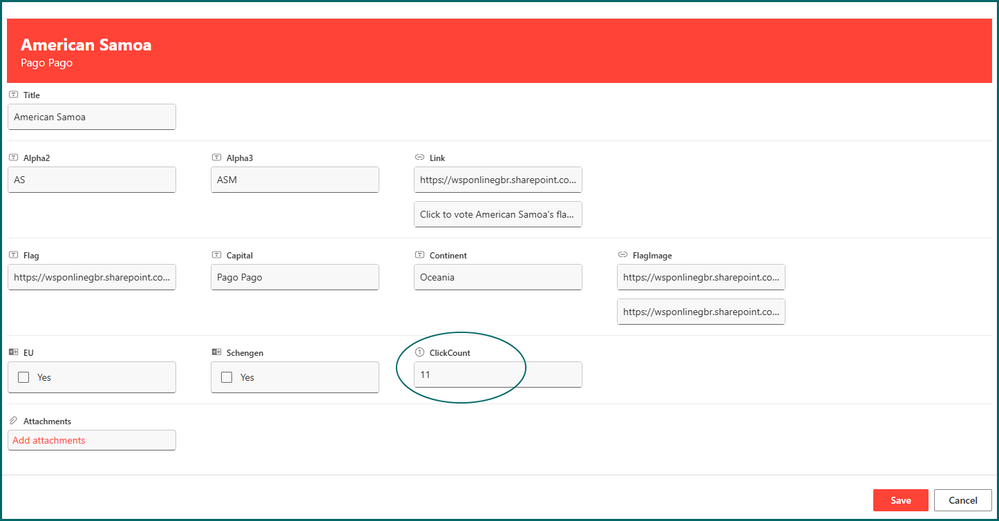Click the yes/no icon next to Schengen
Image resolution: width=999 pixels, height=521 pixels.
tap(217, 352)
